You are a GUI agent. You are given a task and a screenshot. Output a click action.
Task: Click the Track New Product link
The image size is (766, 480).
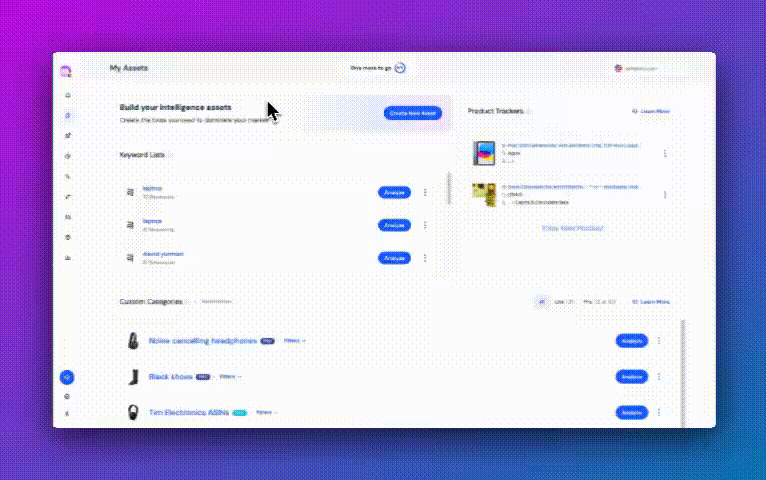coord(573,228)
